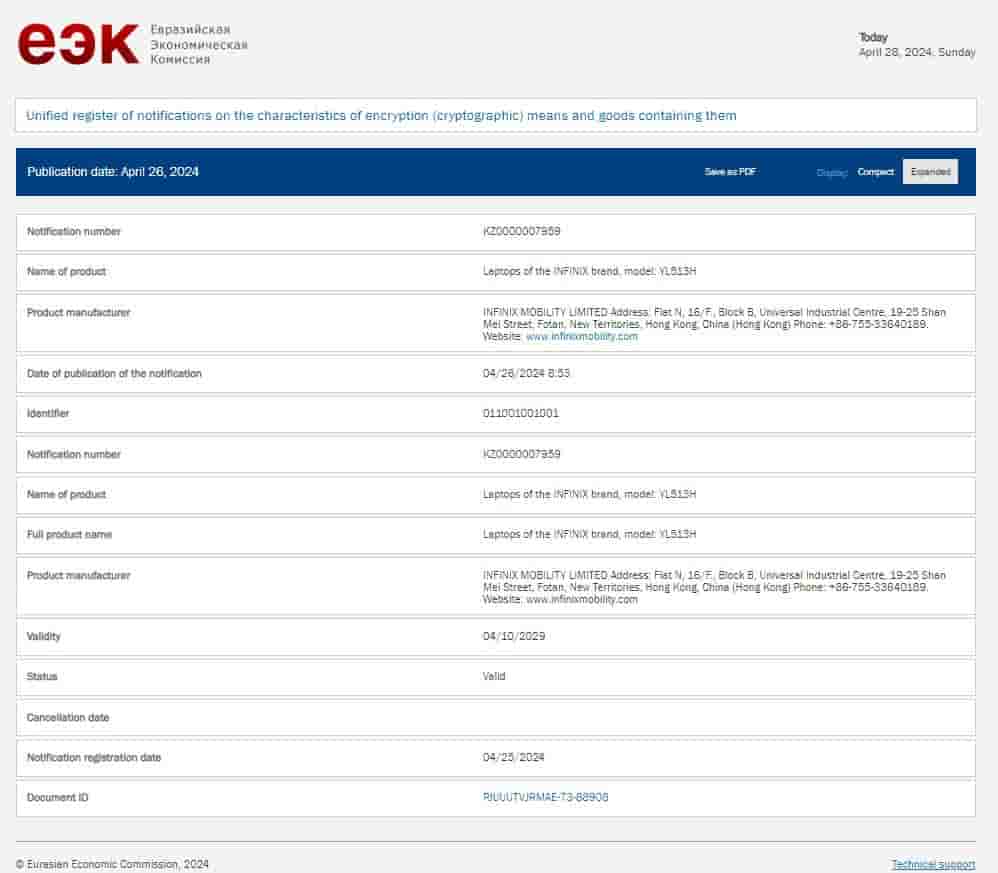Viewport: 998px width, 873px height.
Task: Click the Eurasian Economic Commission copyright text
Action: pyautogui.click(x=113, y=864)
